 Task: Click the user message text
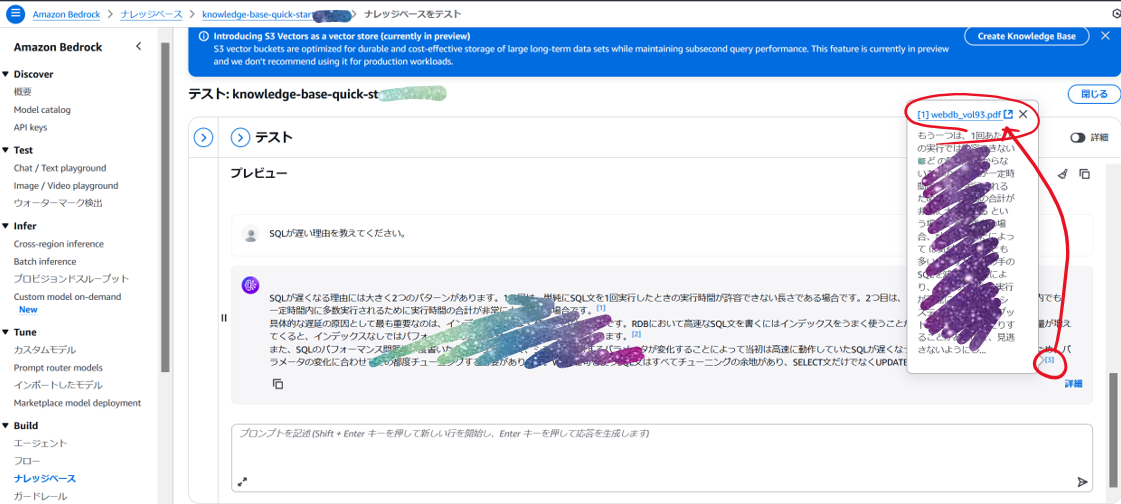337,234
